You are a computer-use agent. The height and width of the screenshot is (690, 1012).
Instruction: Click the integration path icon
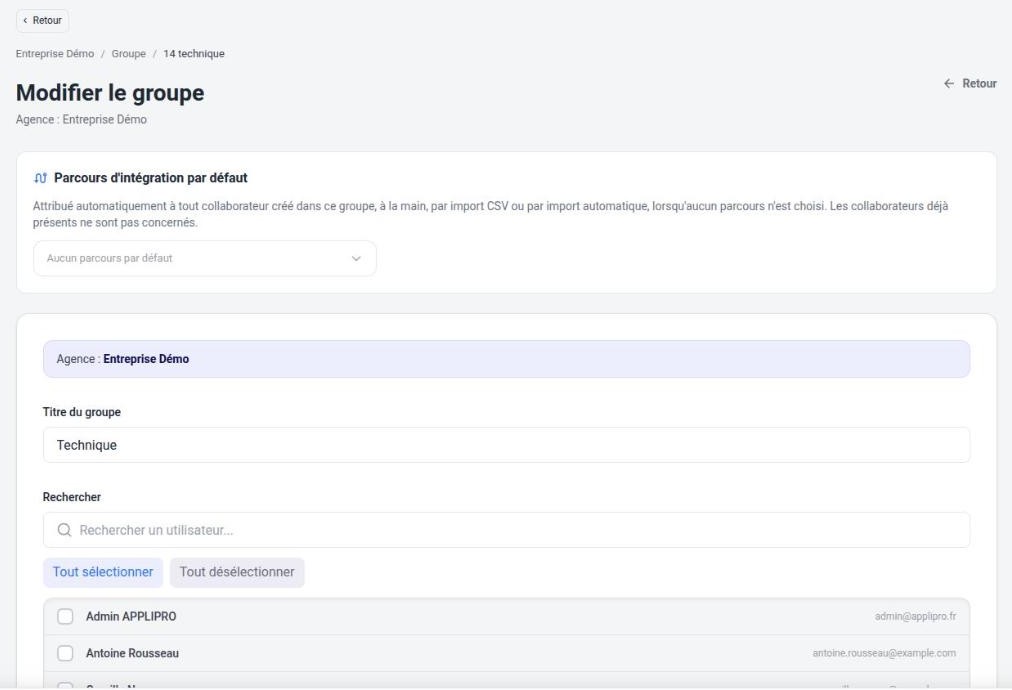click(x=40, y=178)
